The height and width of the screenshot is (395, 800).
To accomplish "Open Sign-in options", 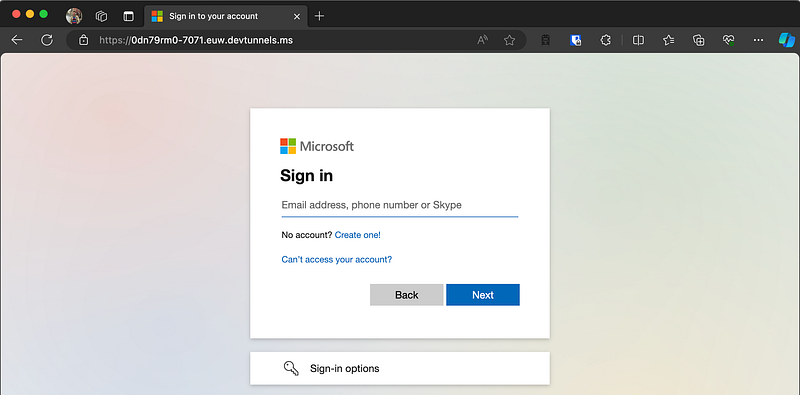I will point(399,368).
